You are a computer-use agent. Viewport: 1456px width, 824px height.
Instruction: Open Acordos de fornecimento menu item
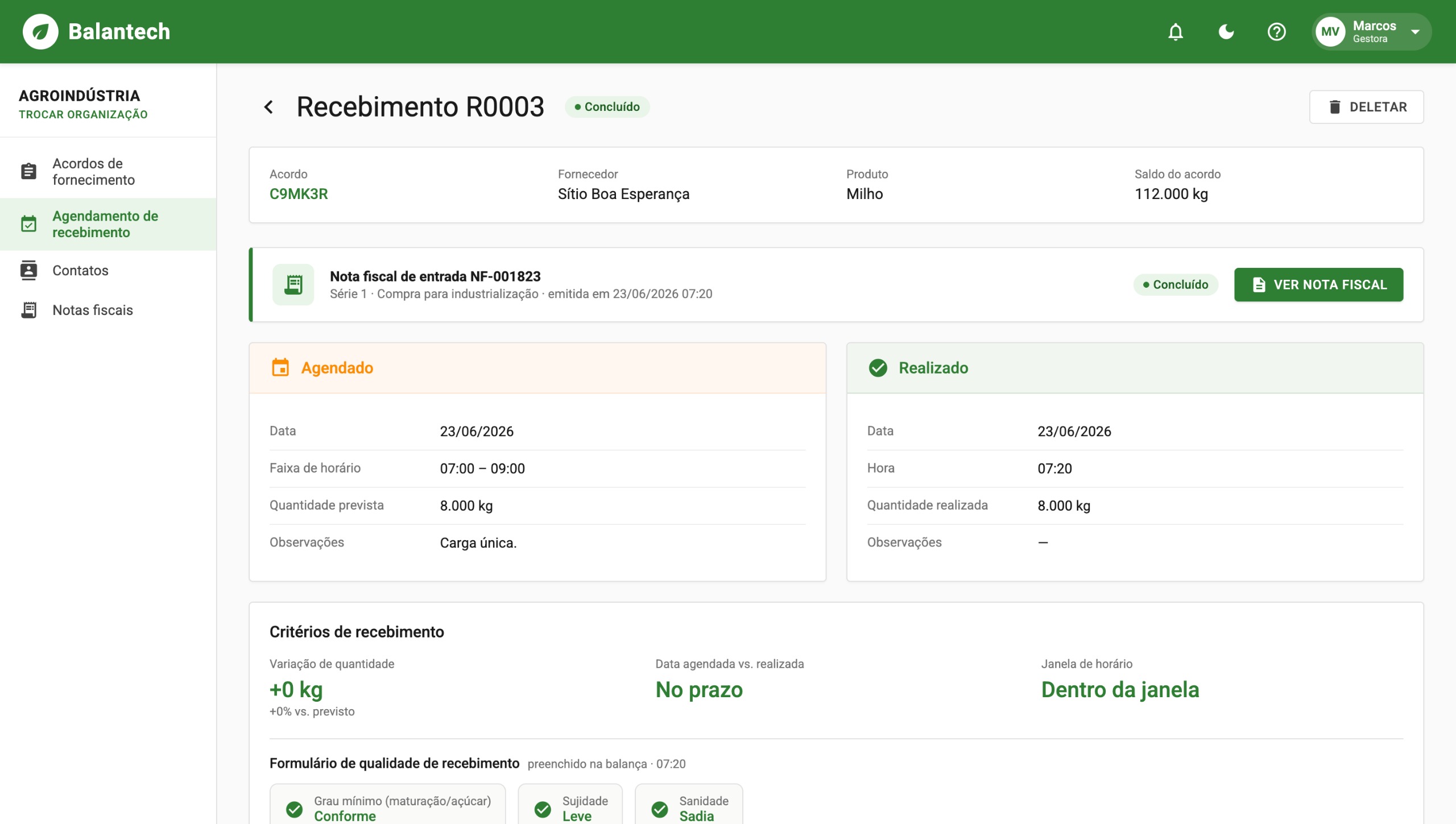coord(108,172)
